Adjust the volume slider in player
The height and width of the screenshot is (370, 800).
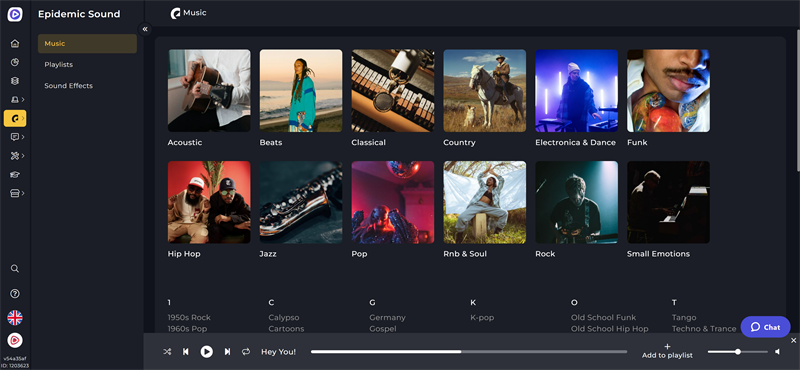tap(737, 352)
